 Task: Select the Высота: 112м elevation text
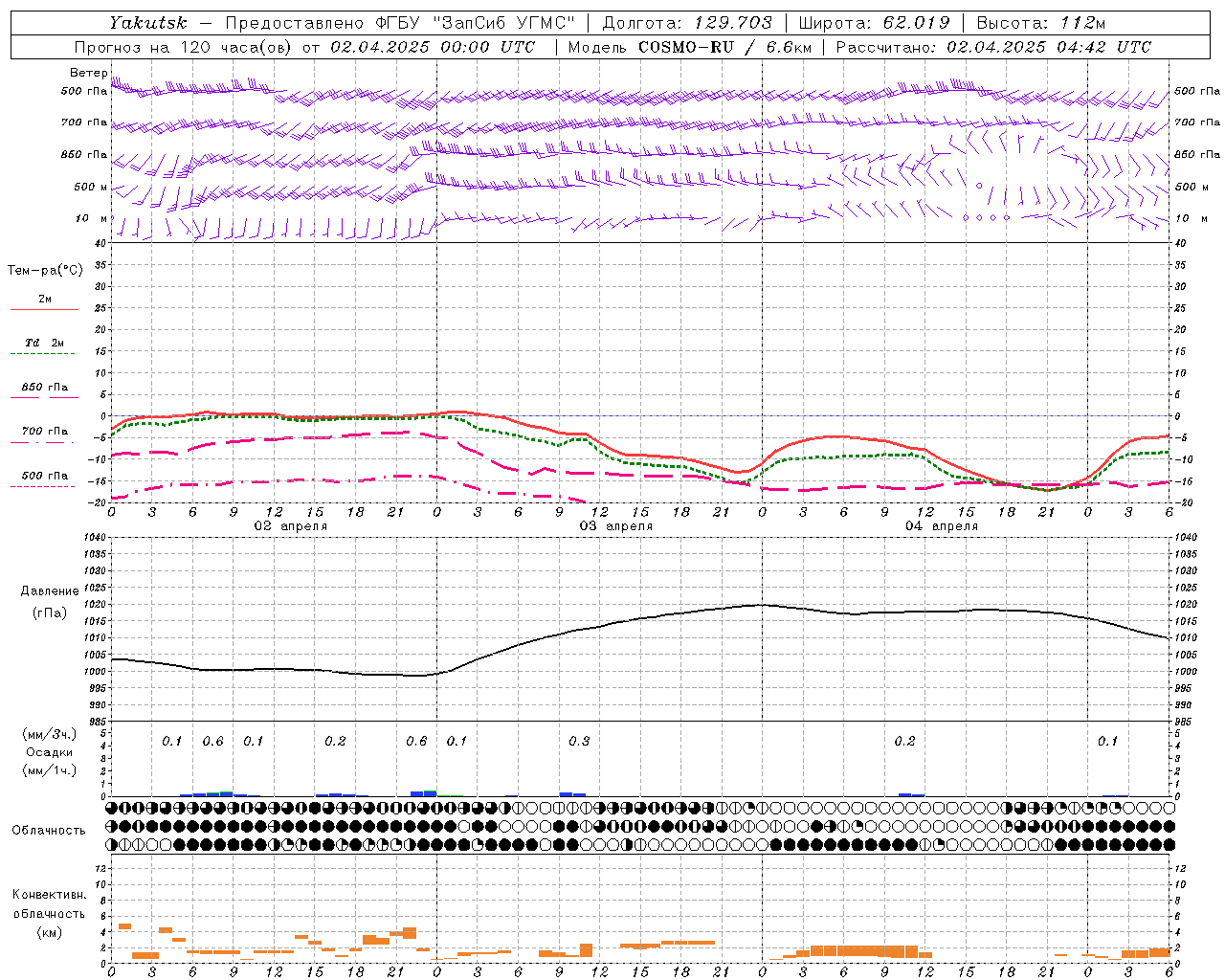point(1041,23)
